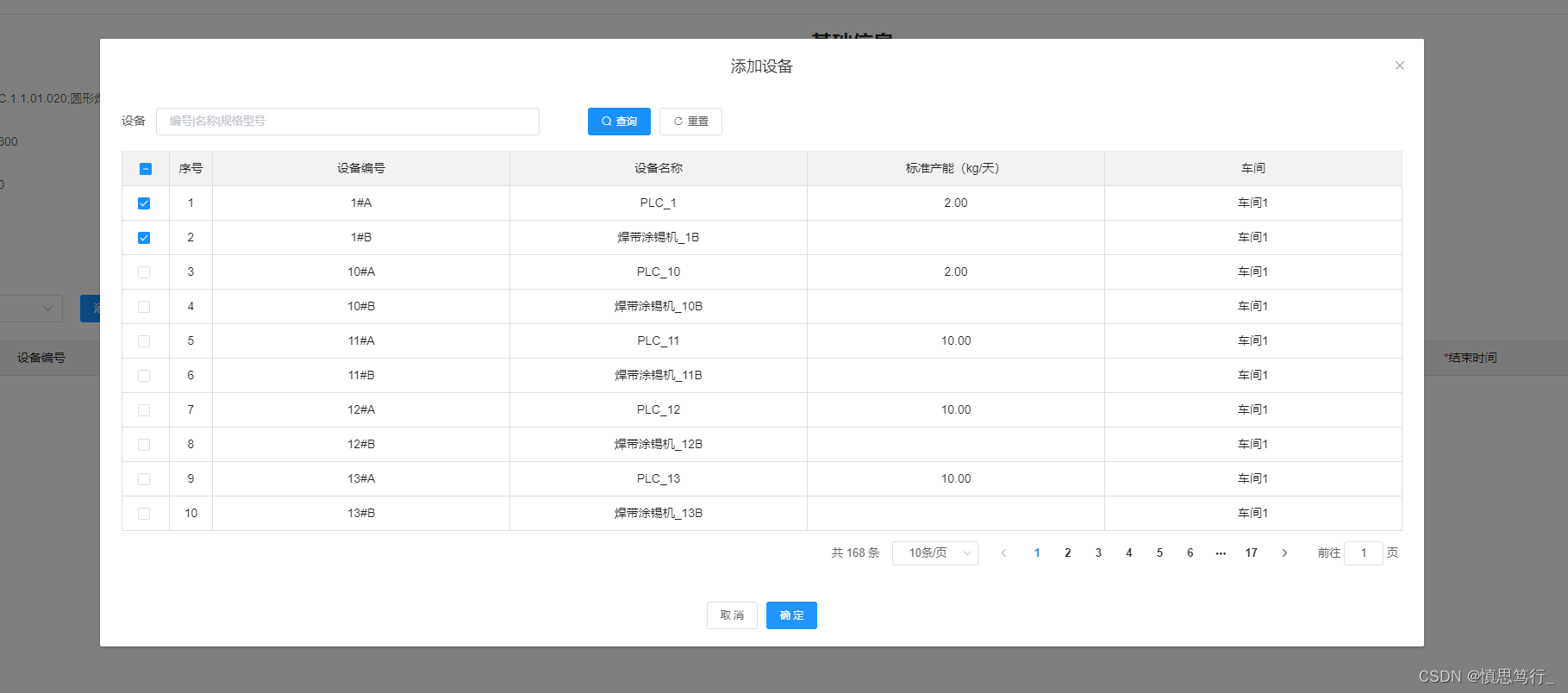Screen dimensions: 1568x693
Task: Click 设备编号 header in background page
Action: point(41,358)
